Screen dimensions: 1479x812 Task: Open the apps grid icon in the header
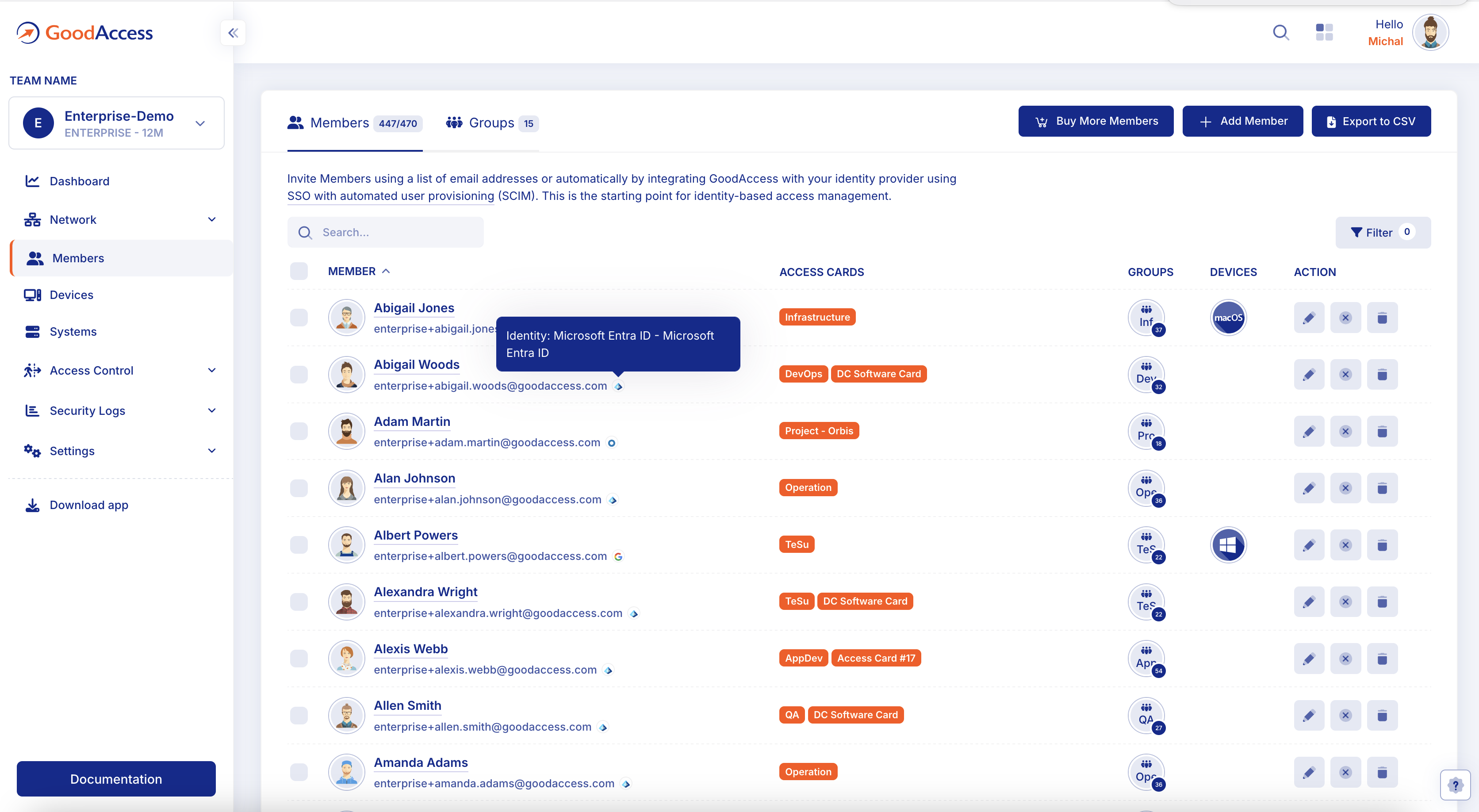1324,32
